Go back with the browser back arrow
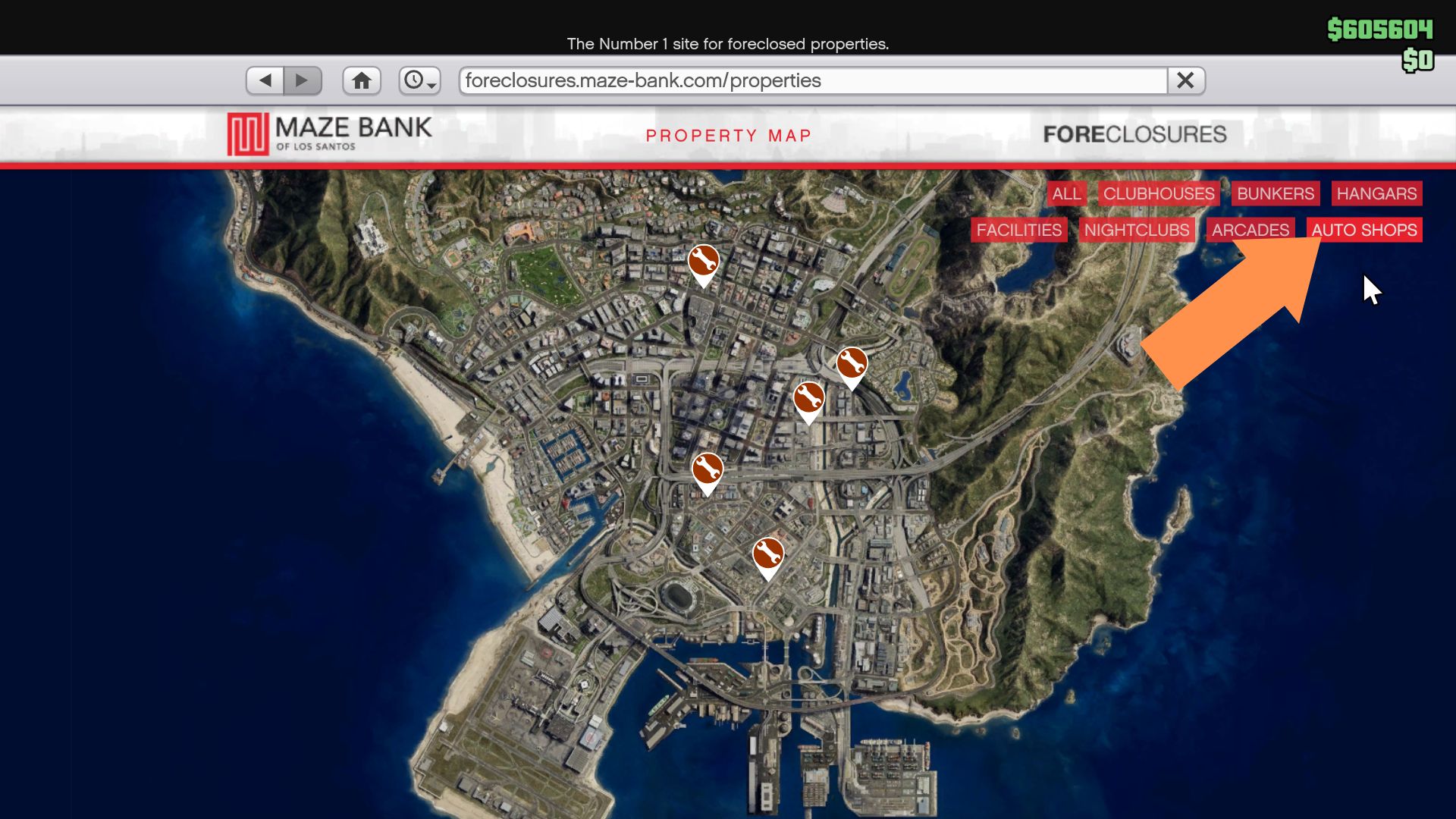 (265, 80)
